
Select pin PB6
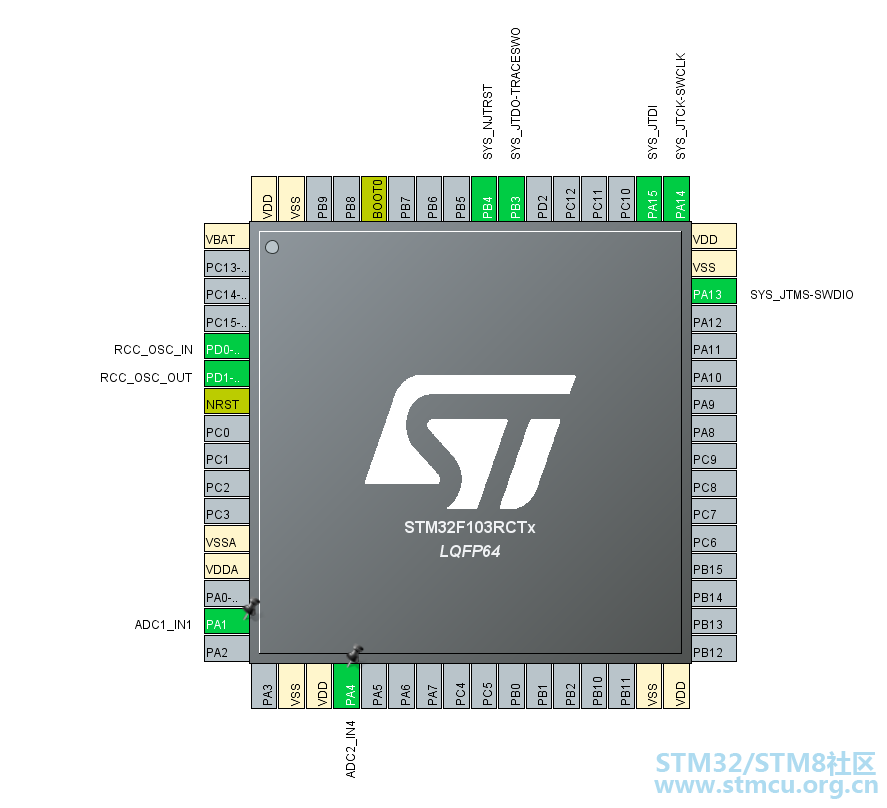coord(429,199)
